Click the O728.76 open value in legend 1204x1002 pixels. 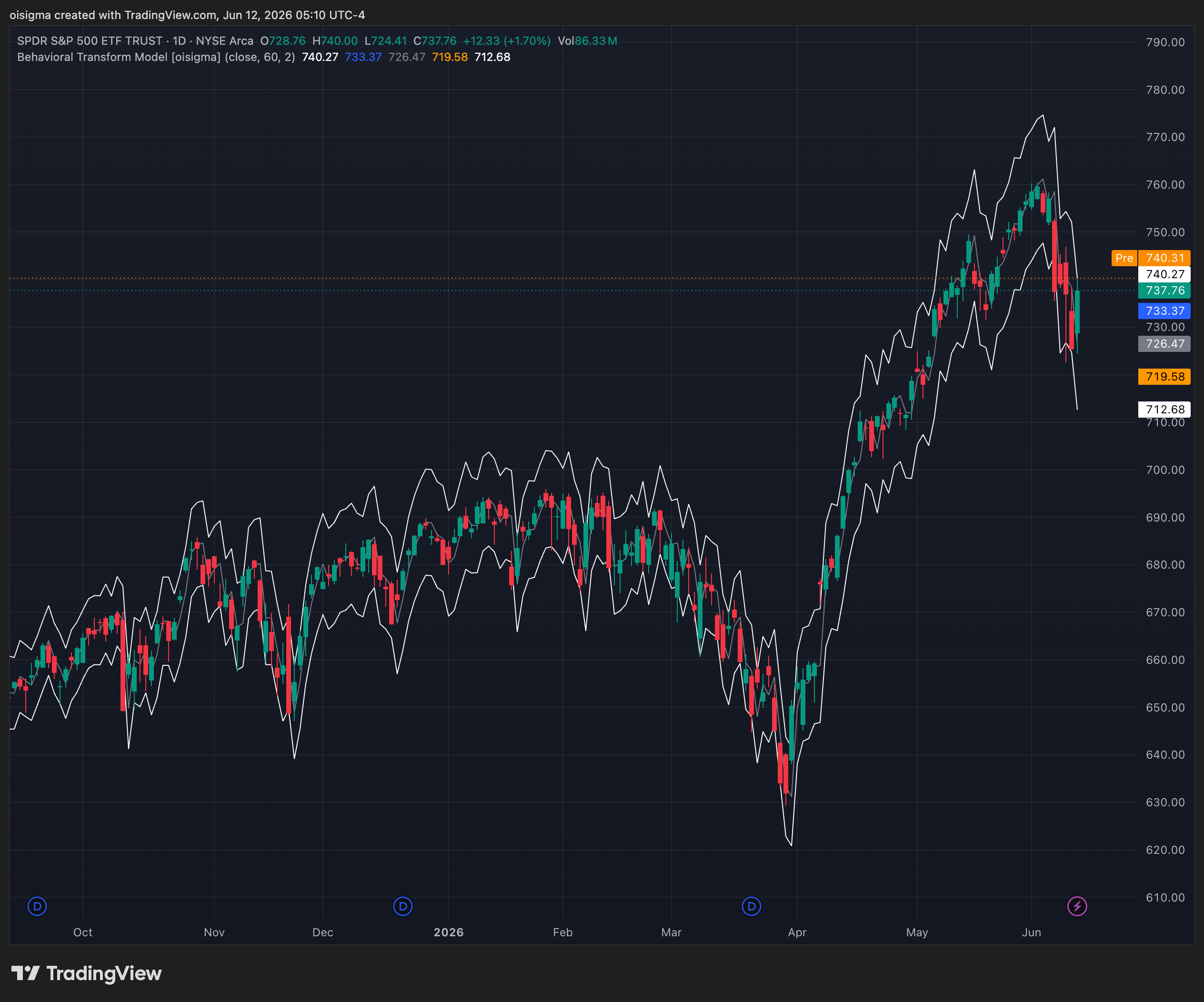[x=282, y=40]
